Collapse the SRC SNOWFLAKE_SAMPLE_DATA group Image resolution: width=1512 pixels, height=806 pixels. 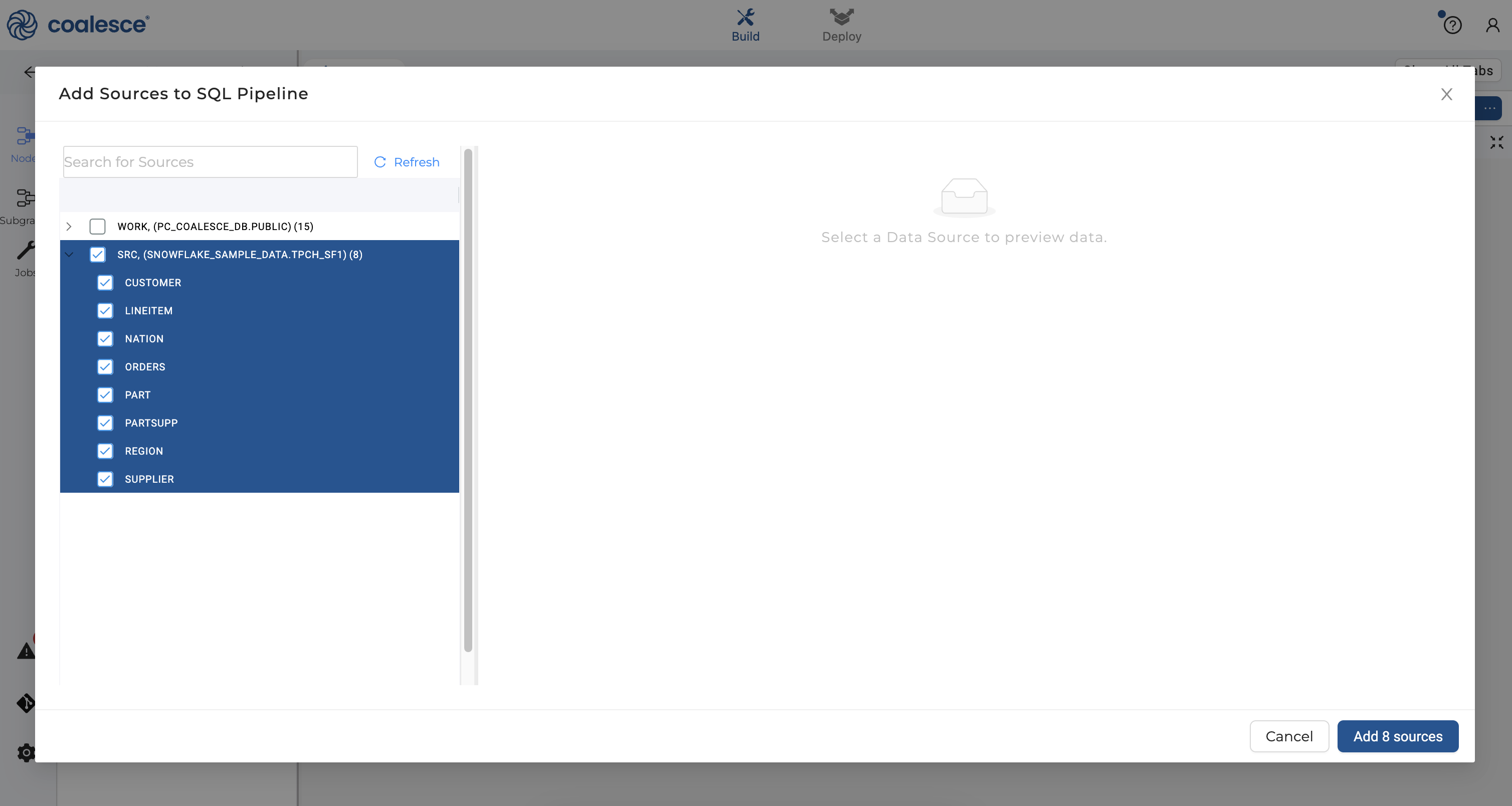pyautogui.click(x=69, y=255)
